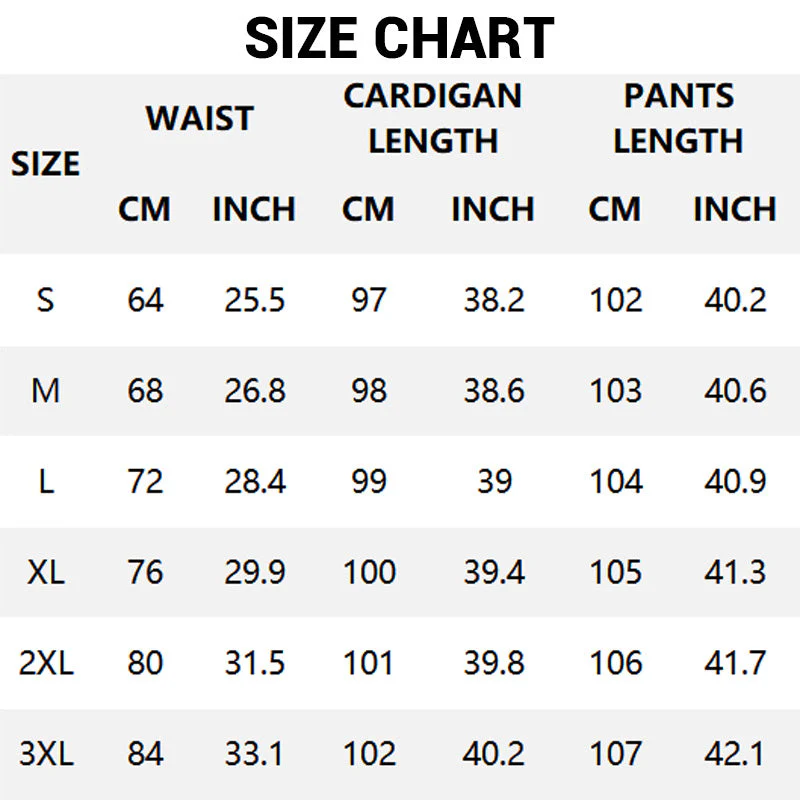Select the CM subheader under PANTS LENGTH
800x800 pixels.
[614, 209]
